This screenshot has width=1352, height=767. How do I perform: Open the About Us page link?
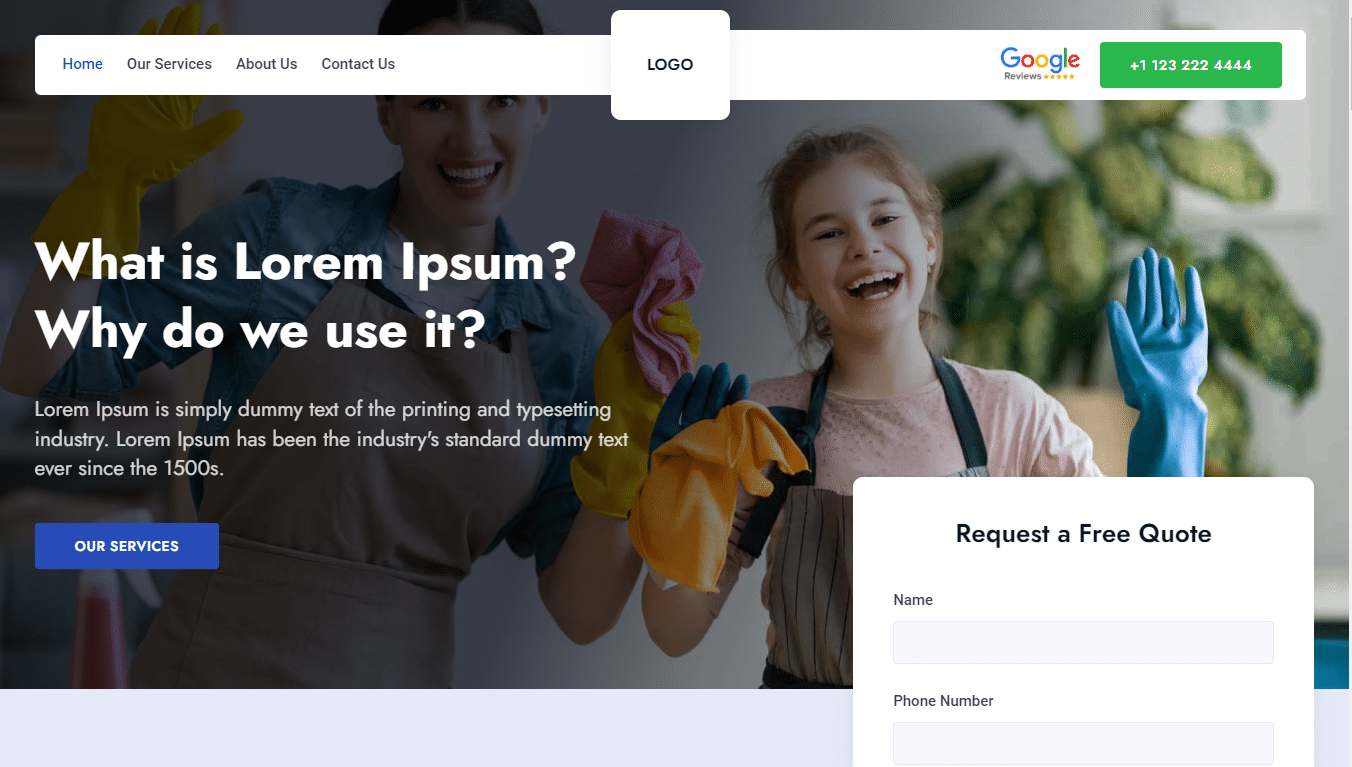click(266, 64)
